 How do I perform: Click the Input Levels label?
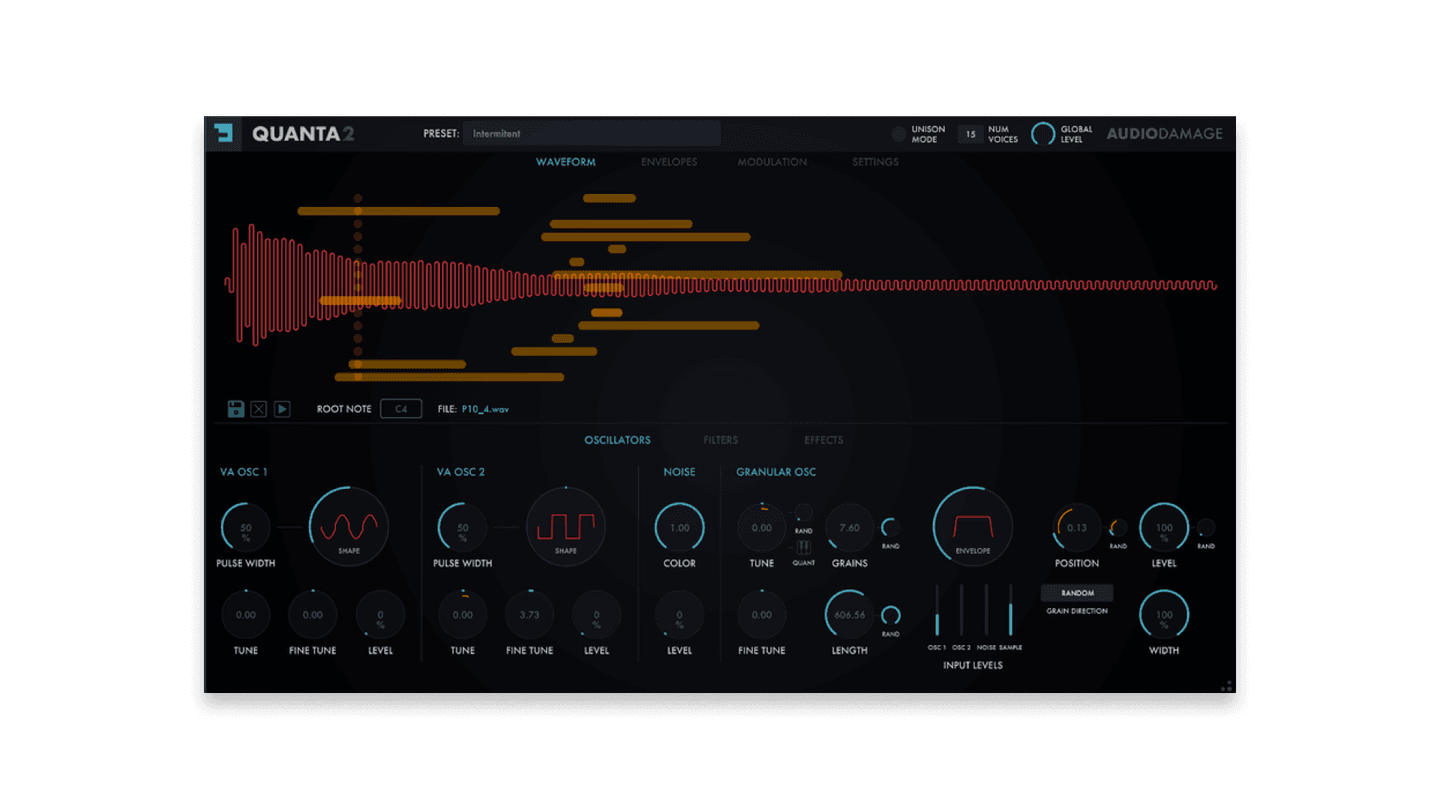click(973, 665)
